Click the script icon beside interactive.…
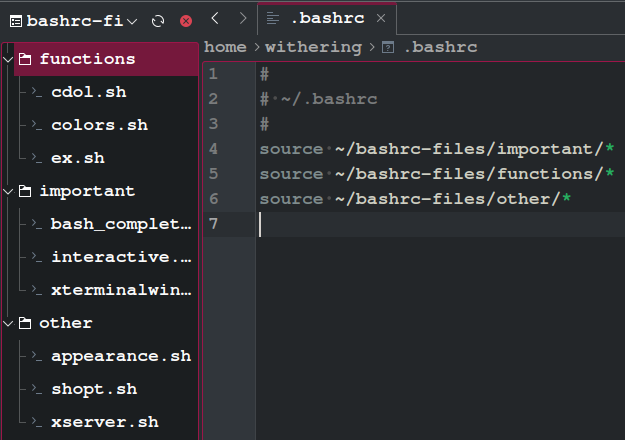 pos(37,257)
